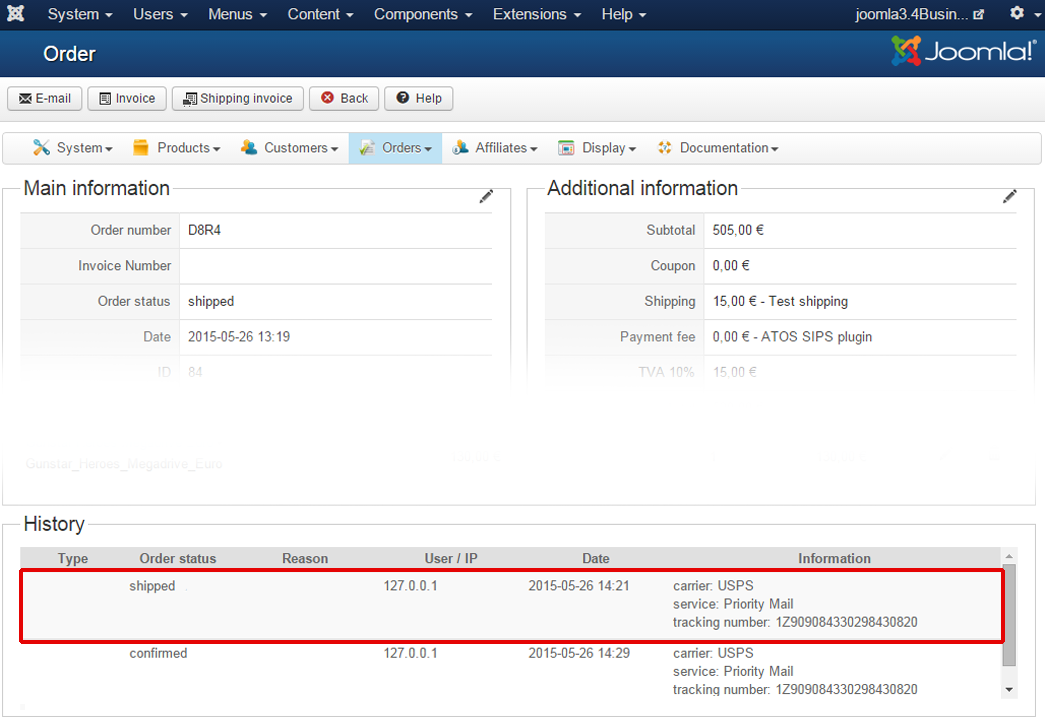Open the joomla3.4Busin... site link
1045x724 pixels.
(920, 14)
